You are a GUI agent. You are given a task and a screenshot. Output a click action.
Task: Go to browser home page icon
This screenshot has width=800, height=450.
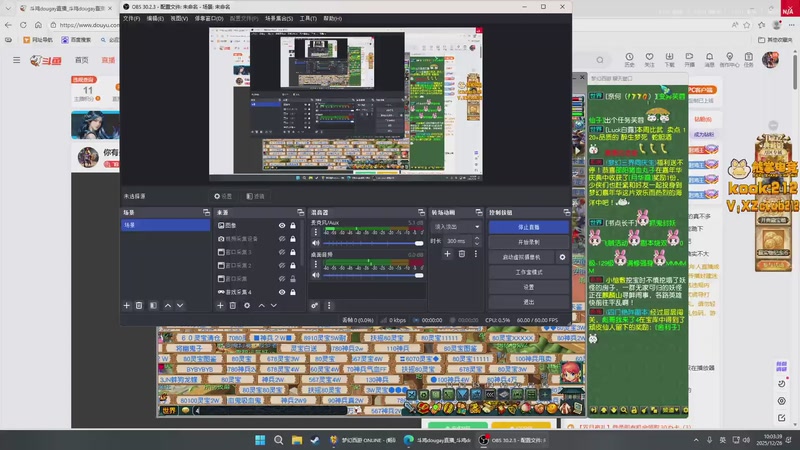[x=38, y=24]
